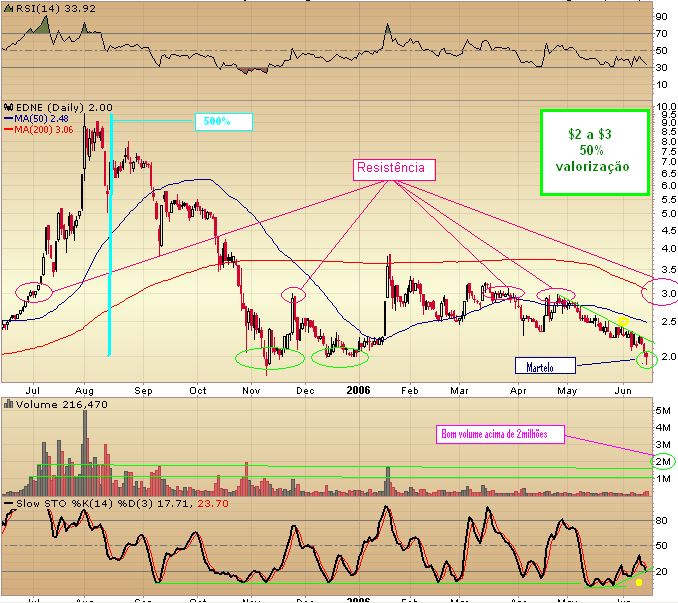
Task: Click the 20 level on the stochastic scale
Action: (662, 572)
